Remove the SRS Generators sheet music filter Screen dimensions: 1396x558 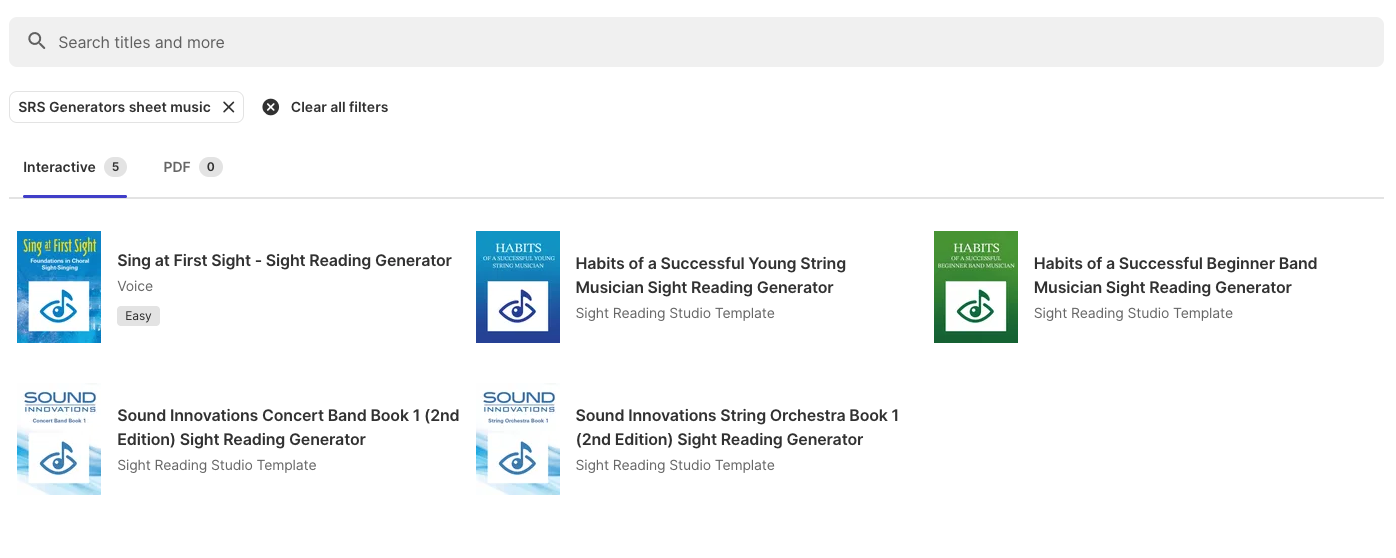(x=228, y=107)
